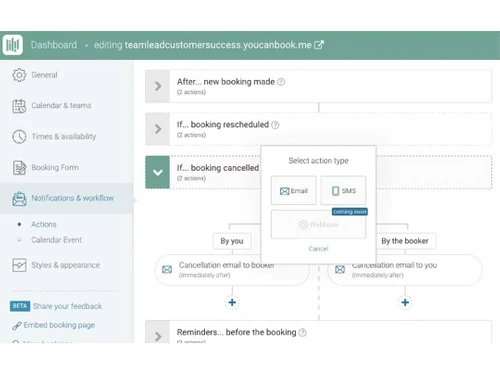Select the Actions sub-item
500x375 pixels.
[44, 224]
